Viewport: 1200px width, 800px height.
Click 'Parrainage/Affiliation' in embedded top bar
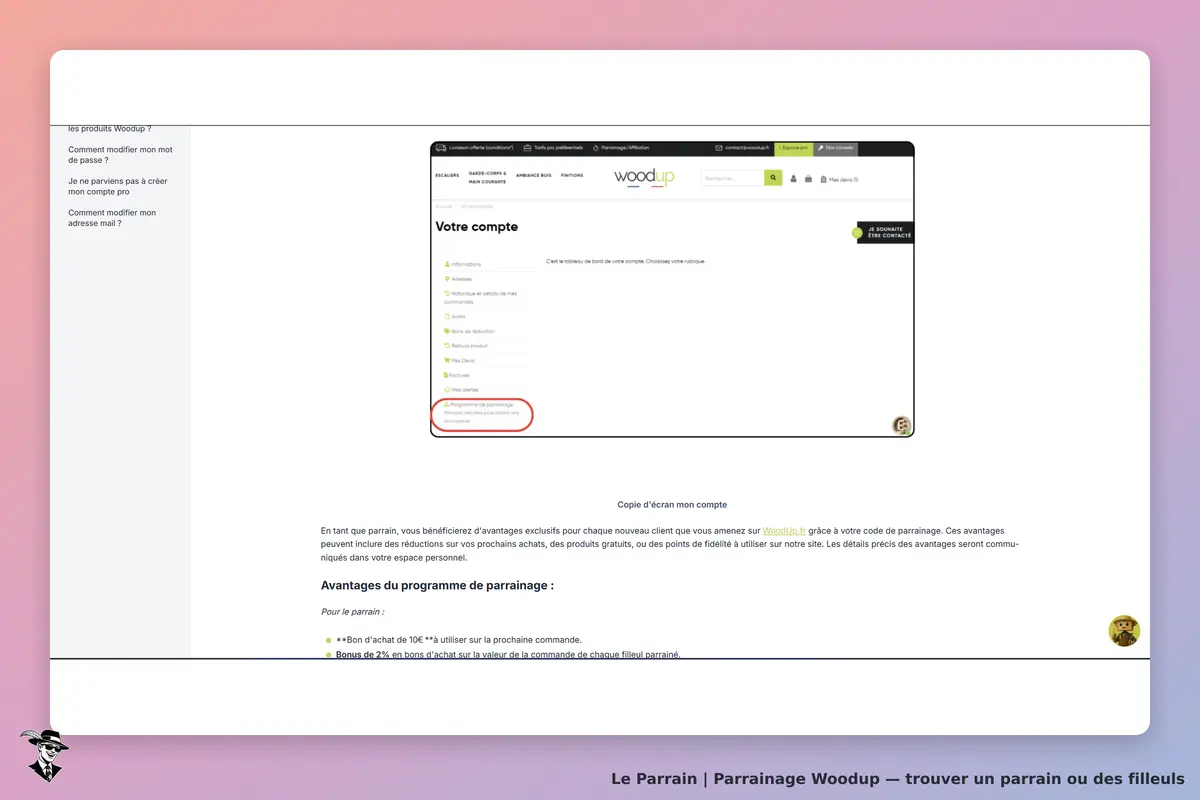(x=625, y=148)
